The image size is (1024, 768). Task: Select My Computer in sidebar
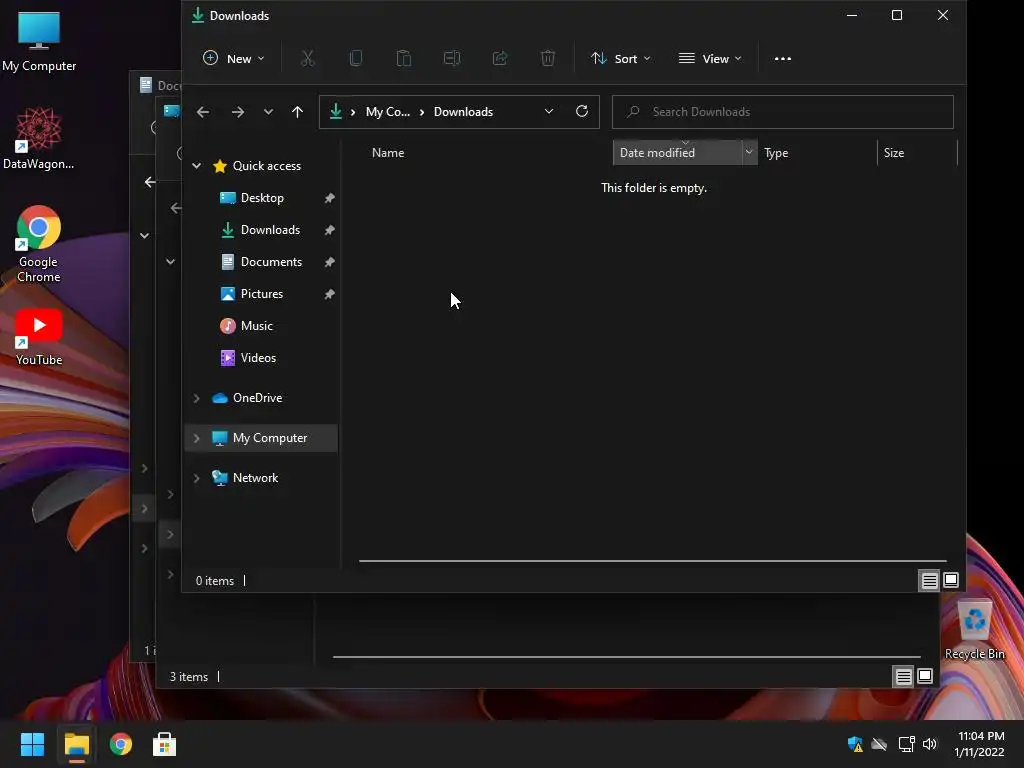pyautogui.click(x=270, y=438)
